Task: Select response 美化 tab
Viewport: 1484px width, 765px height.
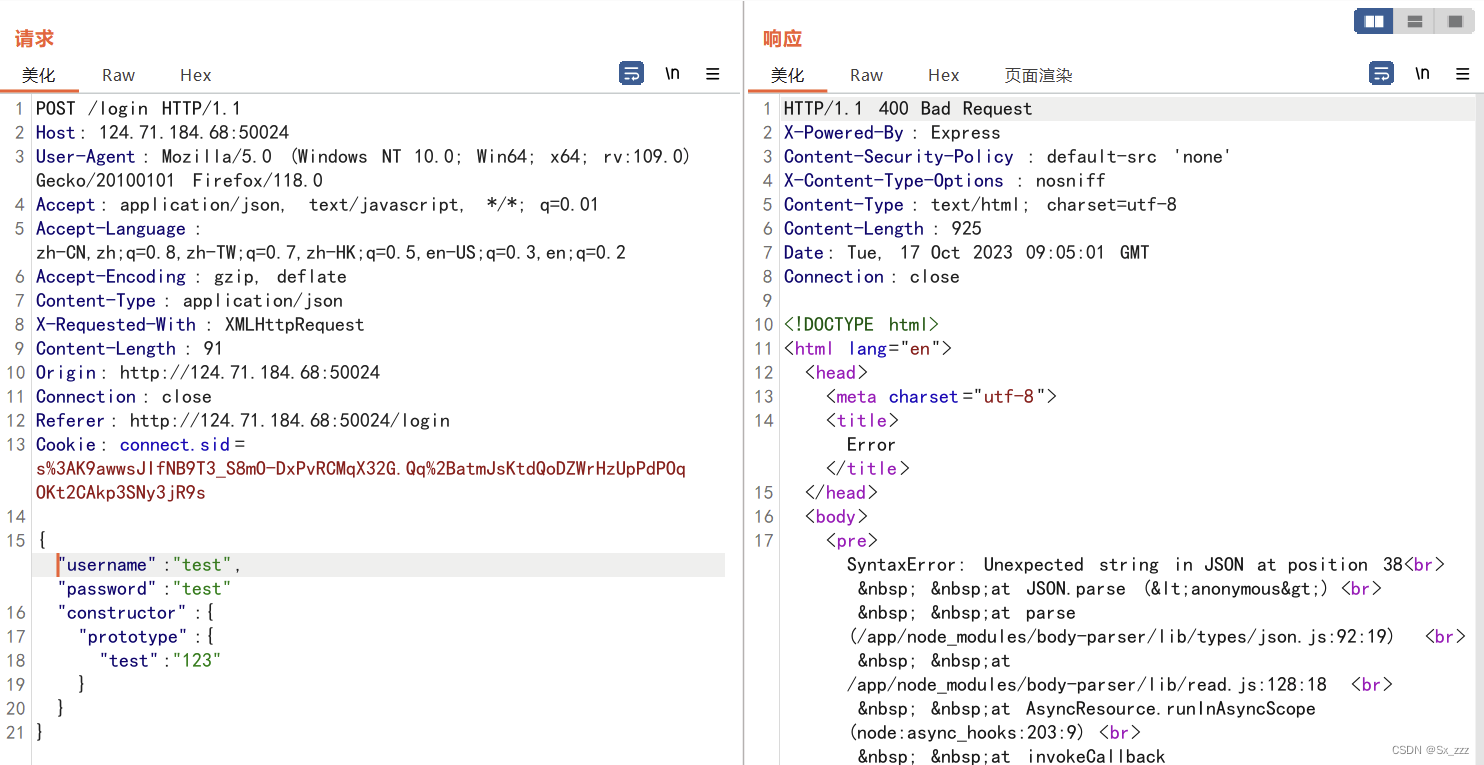Action: [x=788, y=75]
